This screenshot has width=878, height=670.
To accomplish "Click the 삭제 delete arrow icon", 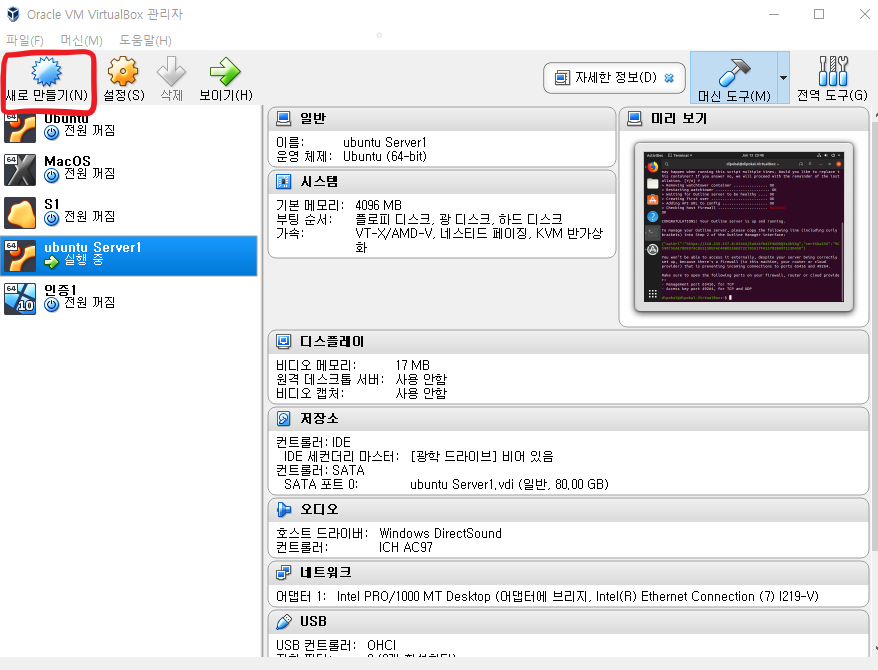I will point(171,71).
